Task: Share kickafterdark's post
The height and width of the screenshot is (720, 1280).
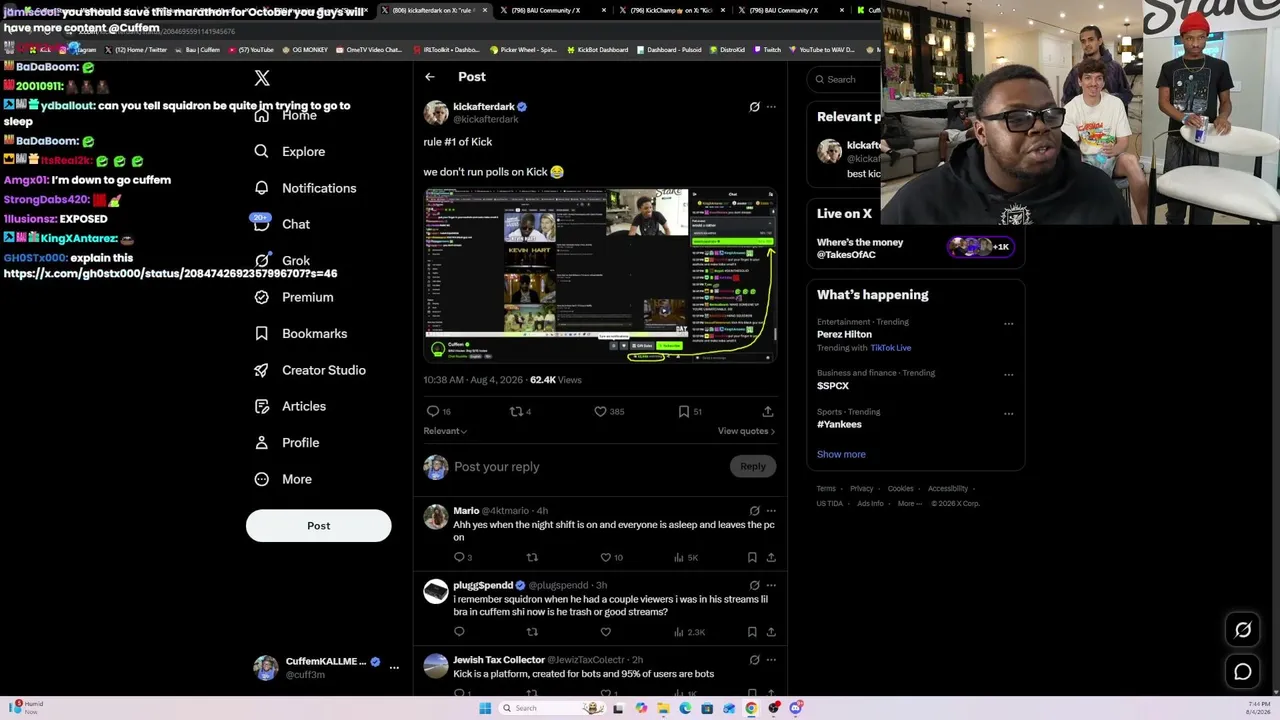Action: pyautogui.click(x=768, y=411)
